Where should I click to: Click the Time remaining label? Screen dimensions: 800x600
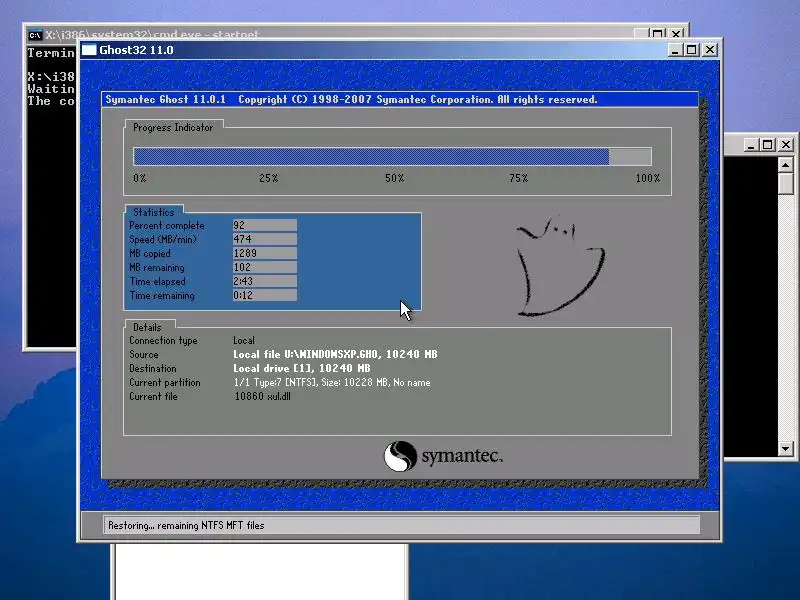pyautogui.click(x=162, y=295)
